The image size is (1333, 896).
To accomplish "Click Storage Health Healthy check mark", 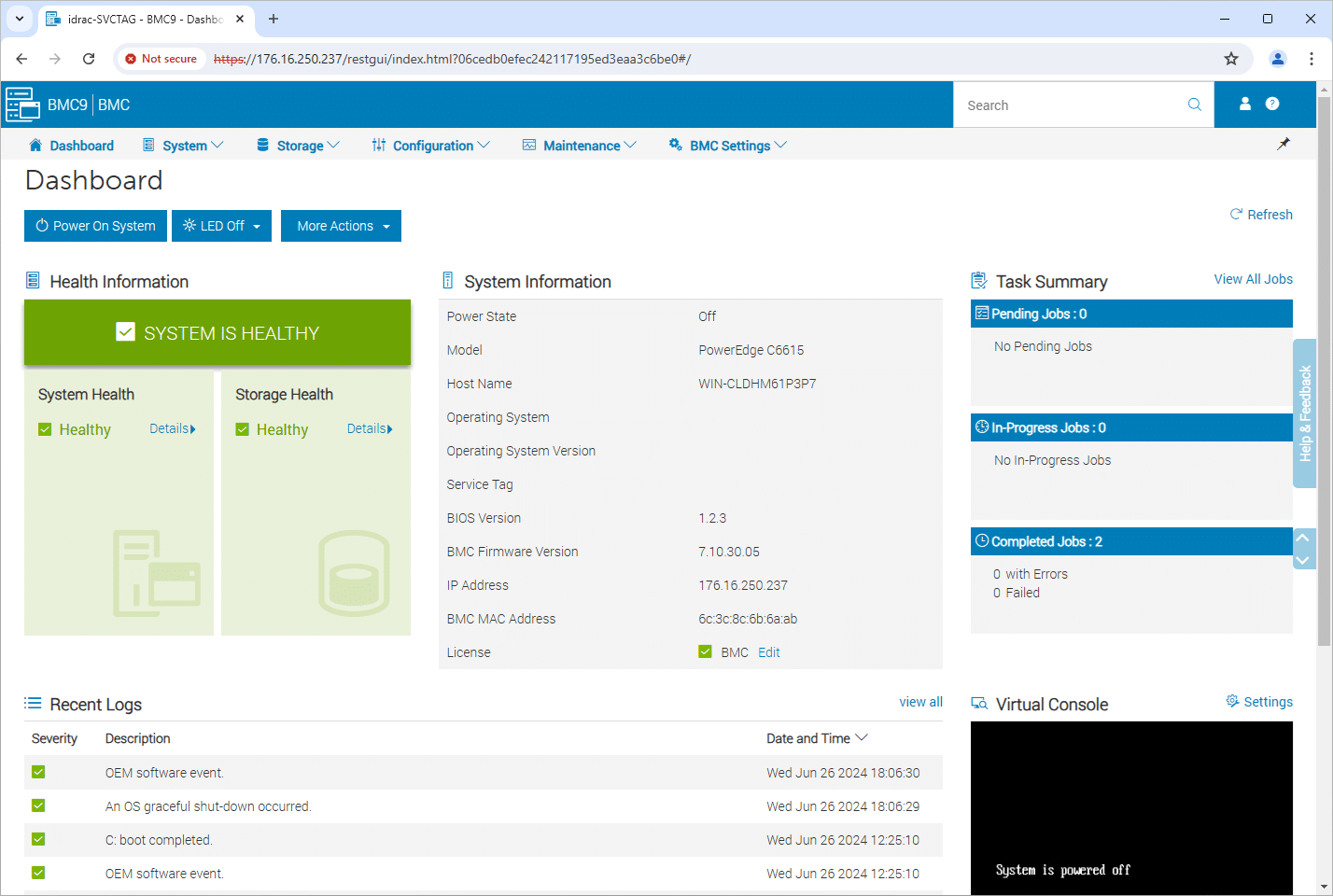I will coord(242,429).
